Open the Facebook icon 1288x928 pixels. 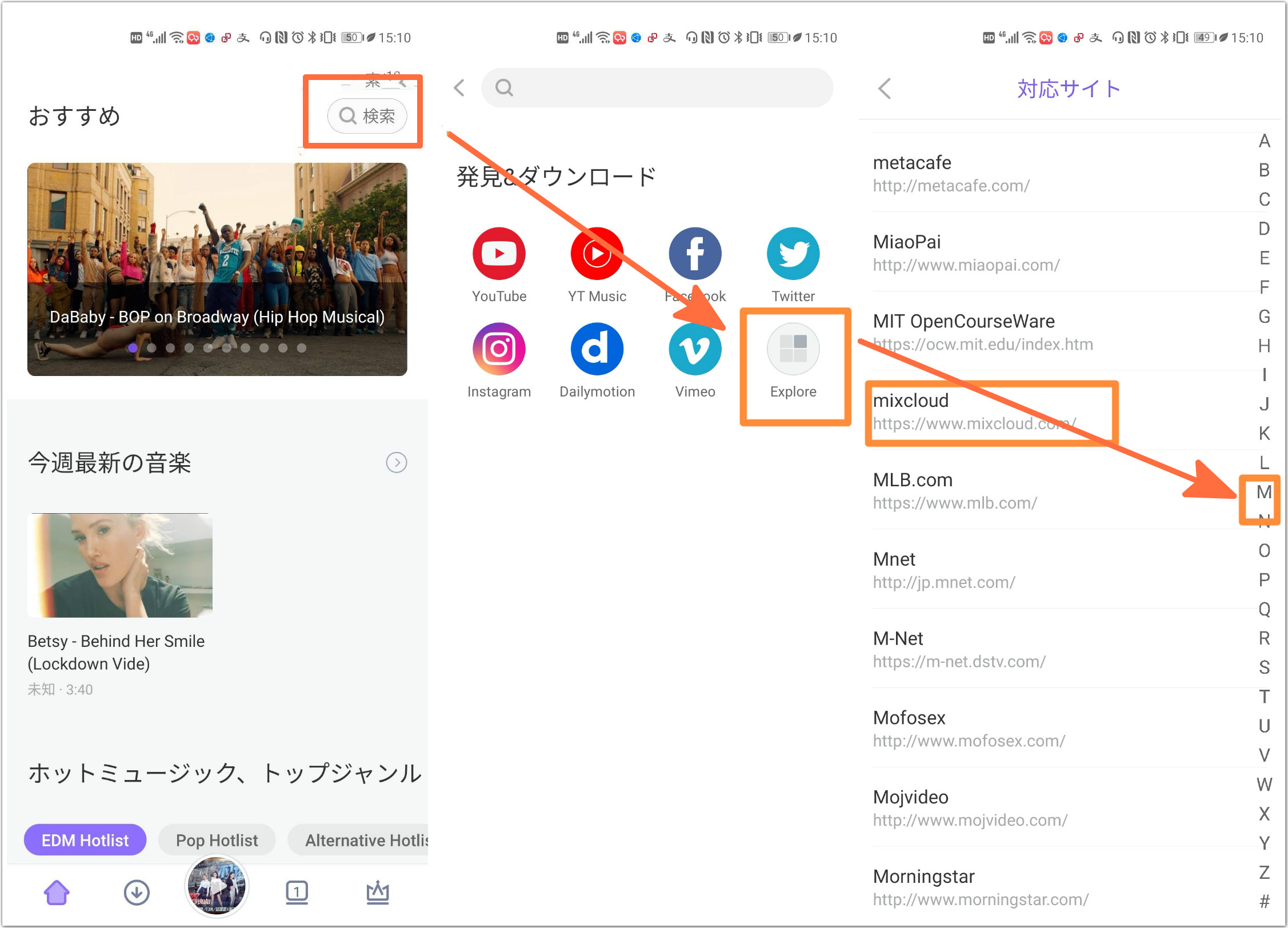(x=695, y=254)
